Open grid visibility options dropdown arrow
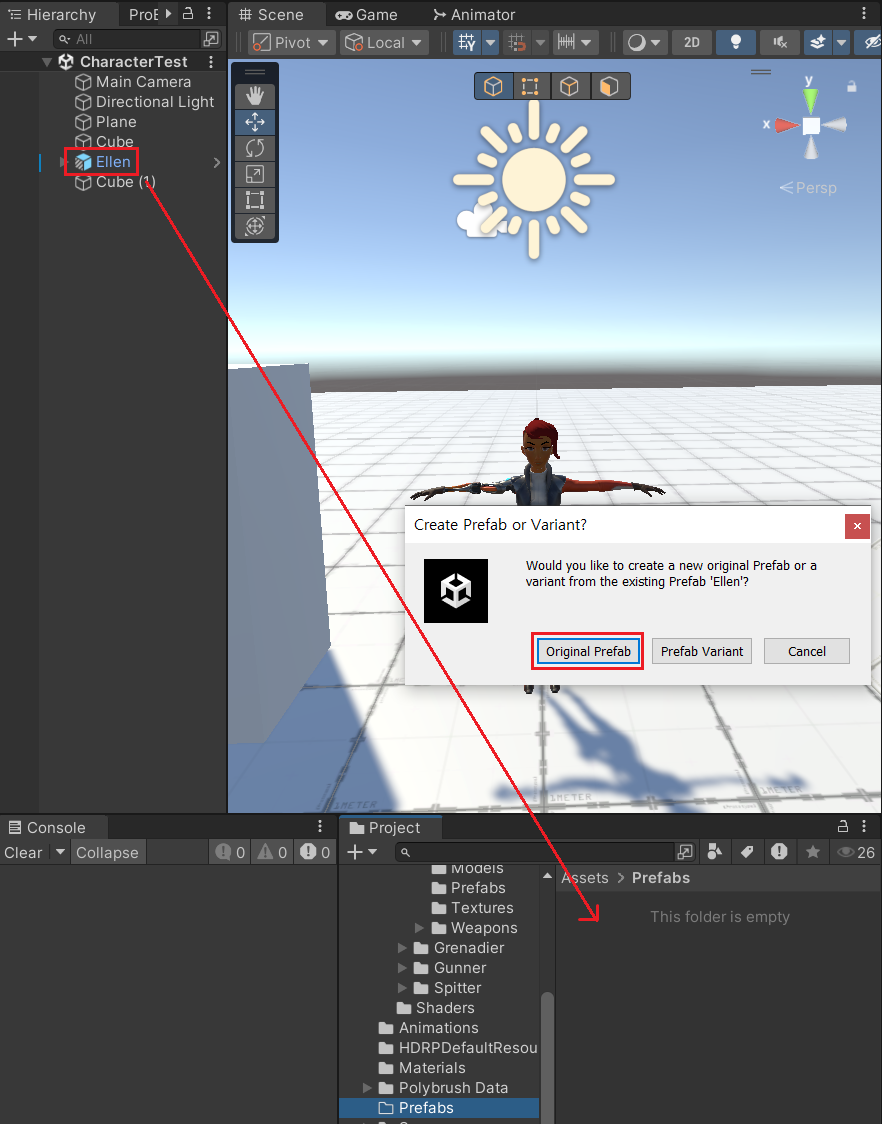 coord(490,43)
